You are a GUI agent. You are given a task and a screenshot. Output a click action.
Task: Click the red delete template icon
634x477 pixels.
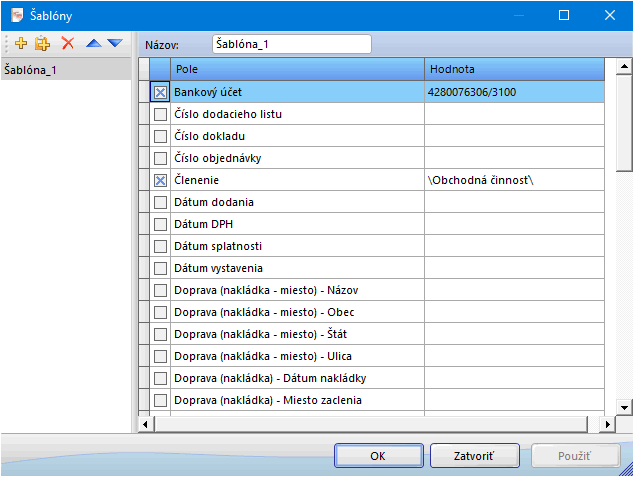[x=67, y=44]
